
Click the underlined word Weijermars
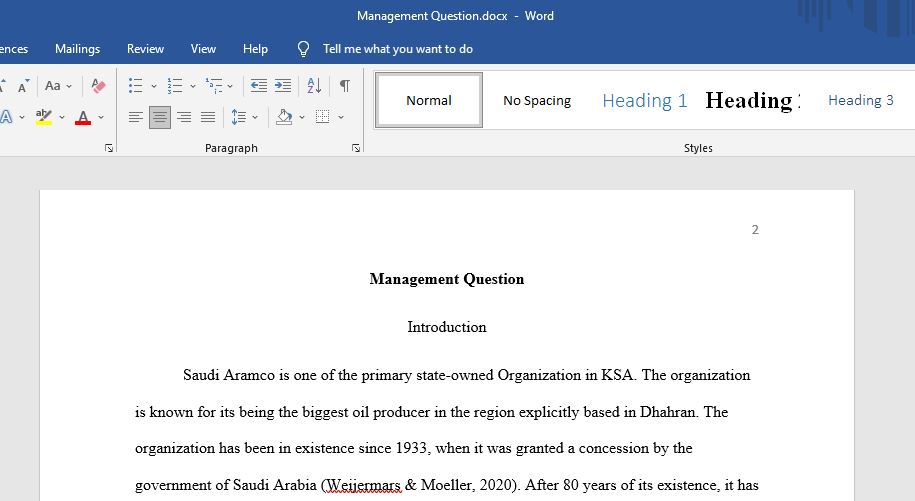[x=363, y=485]
